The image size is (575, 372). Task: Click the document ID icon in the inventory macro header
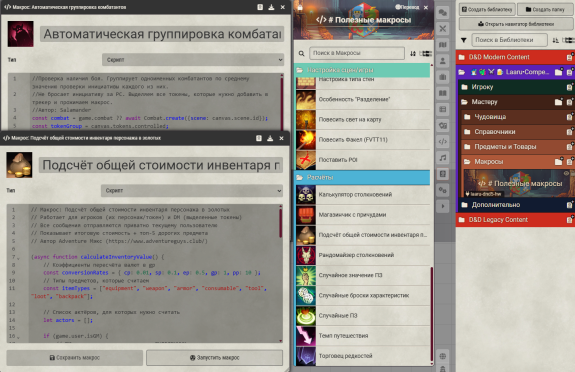click(x=259, y=138)
